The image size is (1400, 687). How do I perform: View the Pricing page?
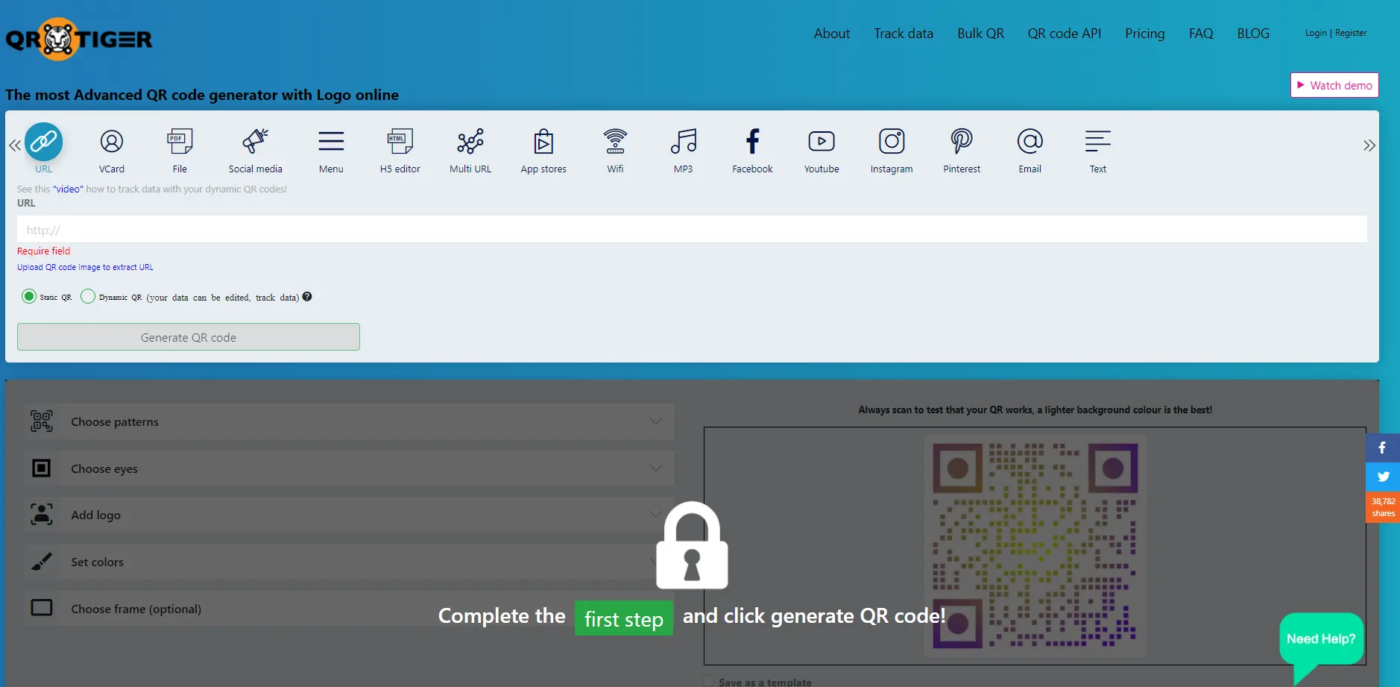click(x=1145, y=33)
